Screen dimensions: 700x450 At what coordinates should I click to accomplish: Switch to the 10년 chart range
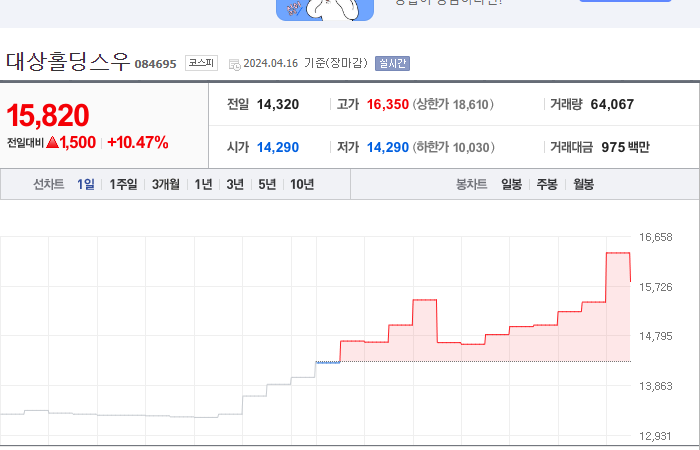(302, 184)
